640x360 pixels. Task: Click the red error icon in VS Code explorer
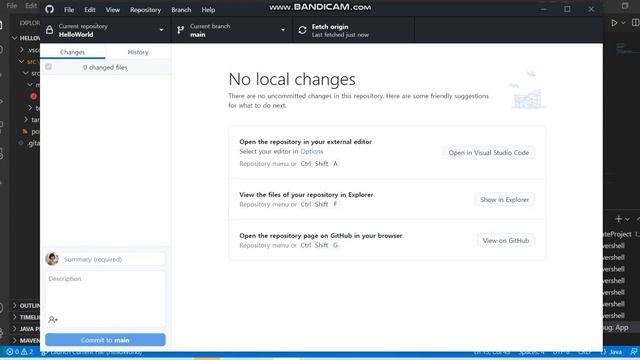click(x=33, y=96)
